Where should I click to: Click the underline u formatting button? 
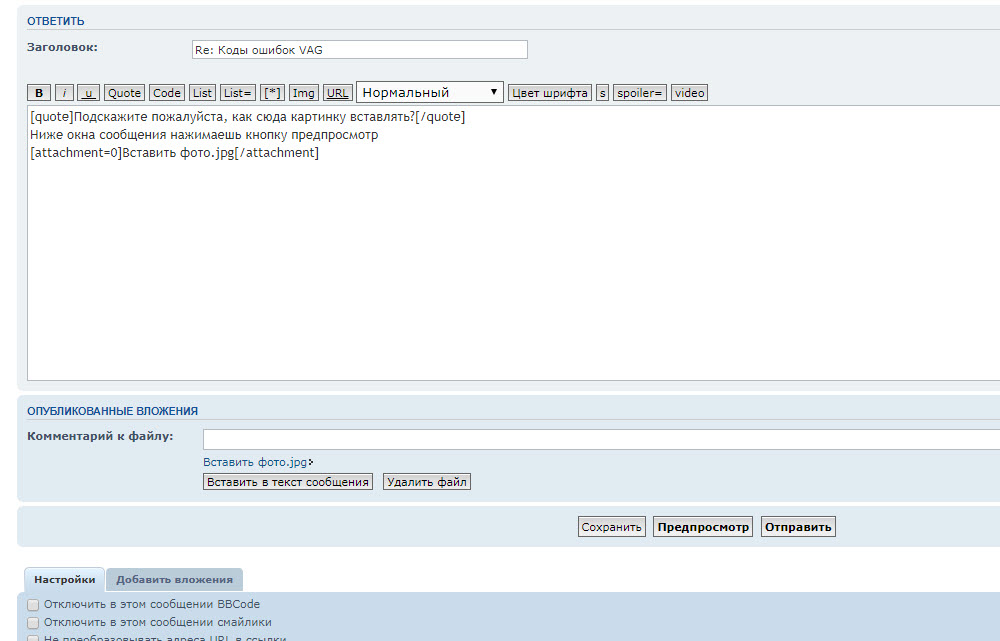89,93
